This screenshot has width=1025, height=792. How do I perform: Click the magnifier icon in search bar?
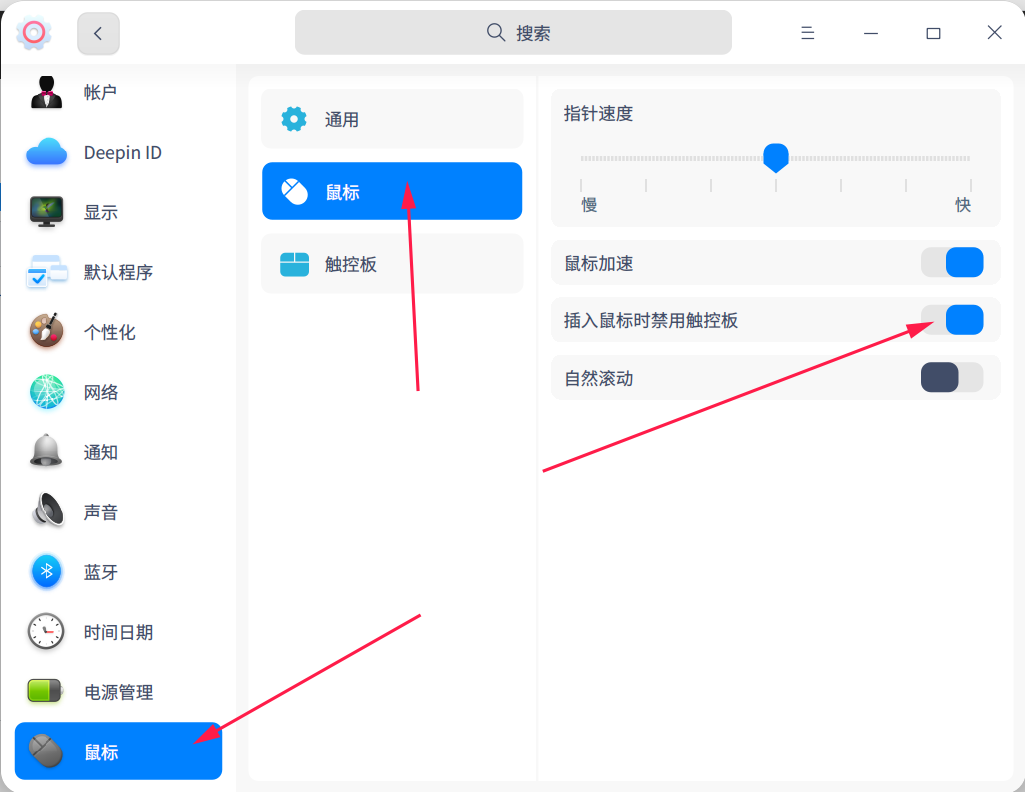[496, 33]
